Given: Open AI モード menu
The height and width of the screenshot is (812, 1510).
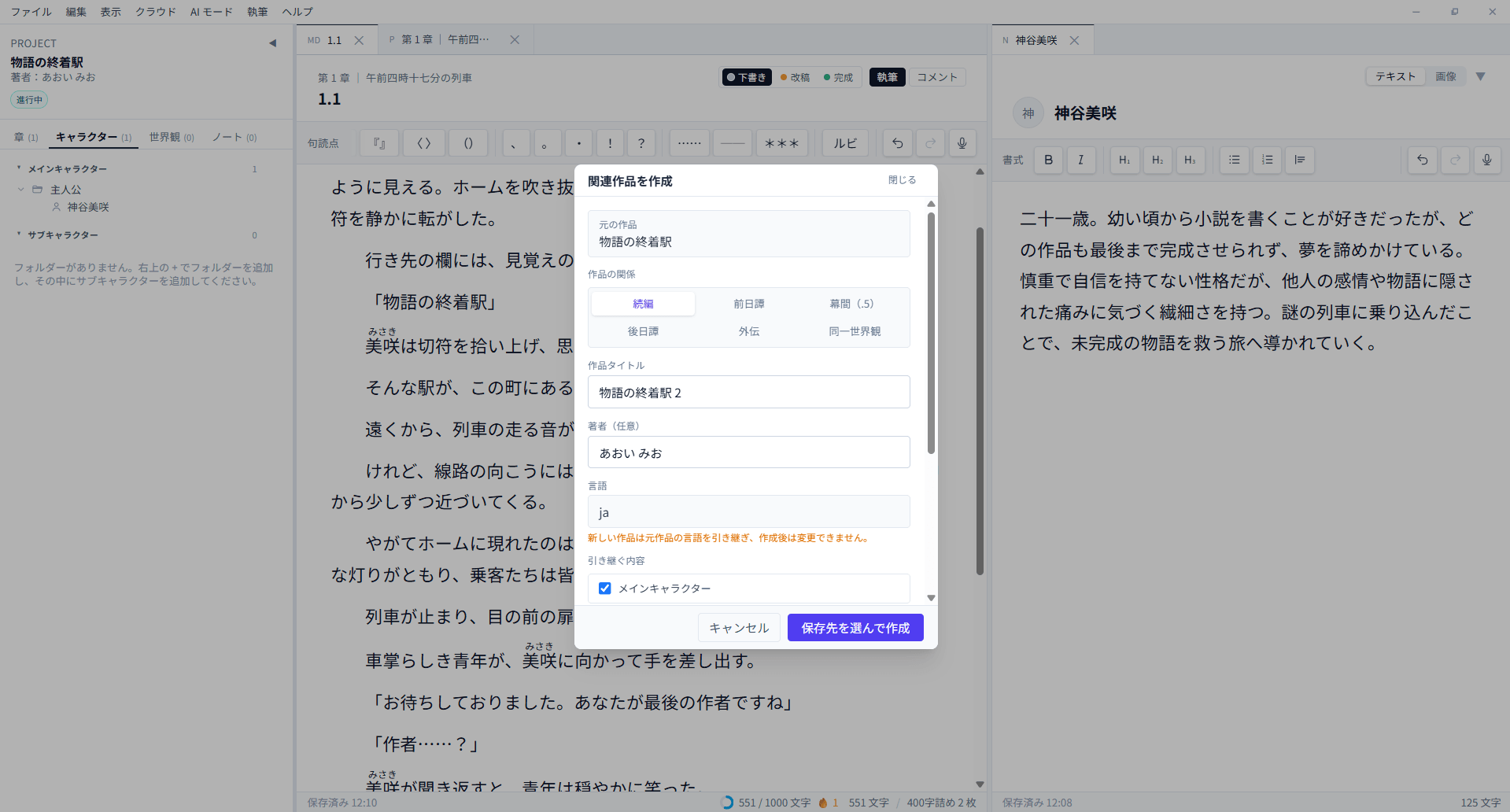Looking at the screenshot, I should coord(212,12).
